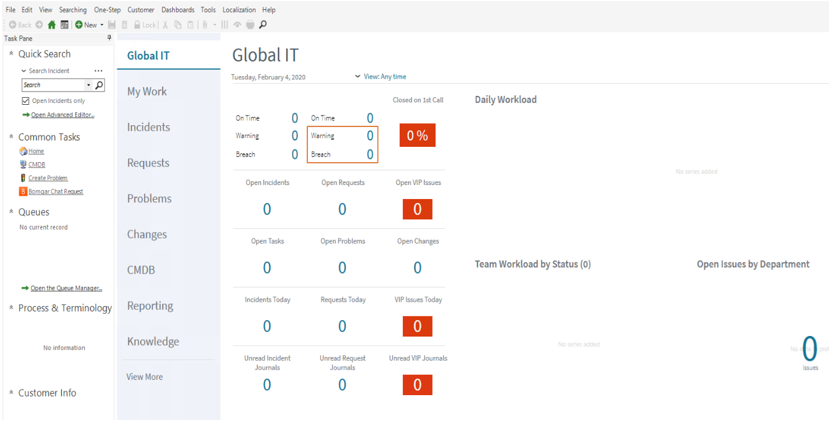Switch to the Incidents tab

[148, 127]
